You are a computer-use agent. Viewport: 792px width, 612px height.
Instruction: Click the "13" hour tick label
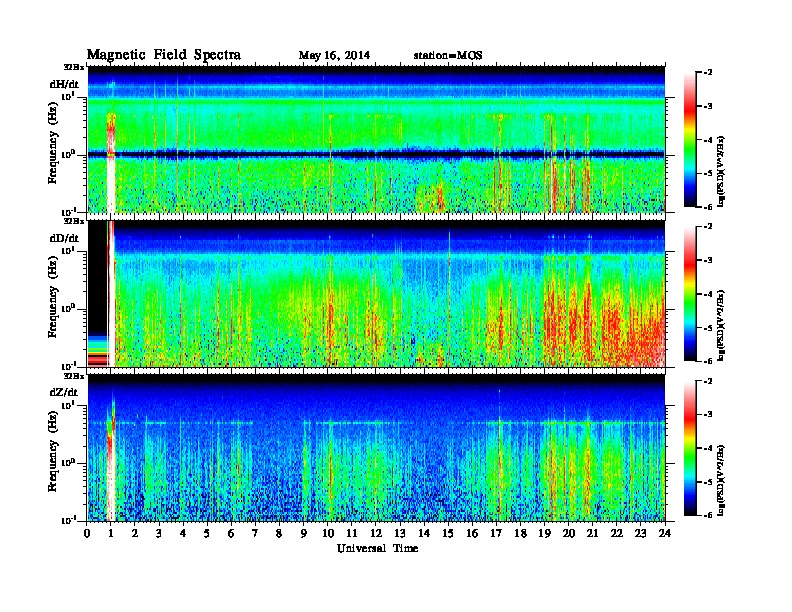tap(400, 533)
